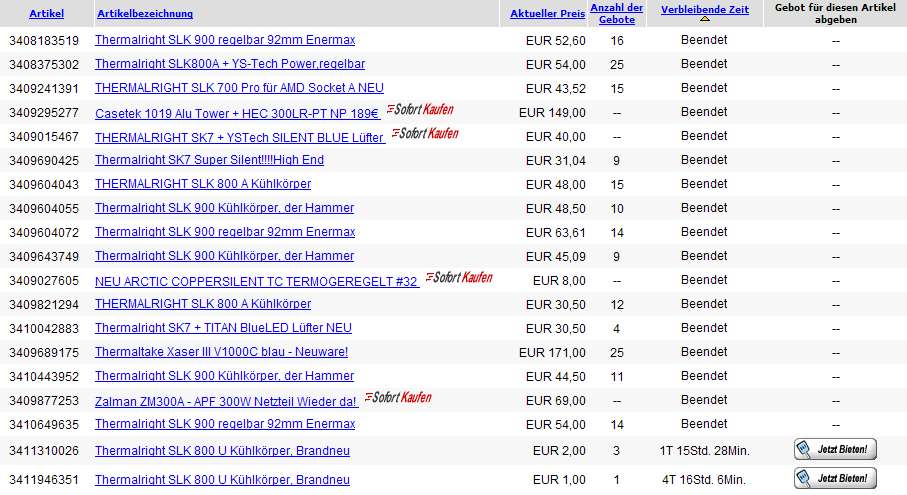Screen dimensions: 907x495
Task: Sort by Anzahl der Gebote column
Action: point(617,13)
